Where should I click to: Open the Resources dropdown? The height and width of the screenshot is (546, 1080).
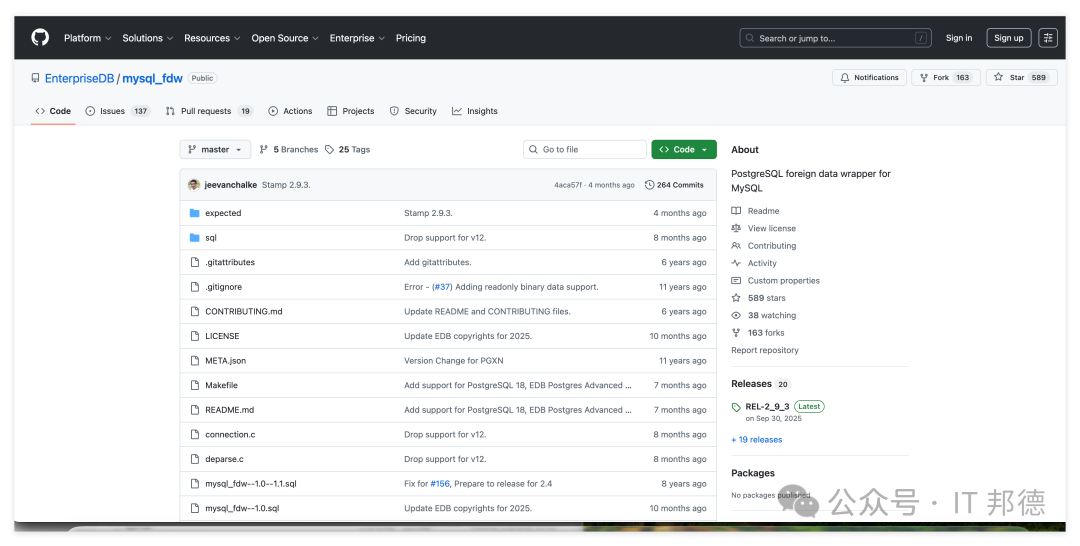[x=211, y=38]
